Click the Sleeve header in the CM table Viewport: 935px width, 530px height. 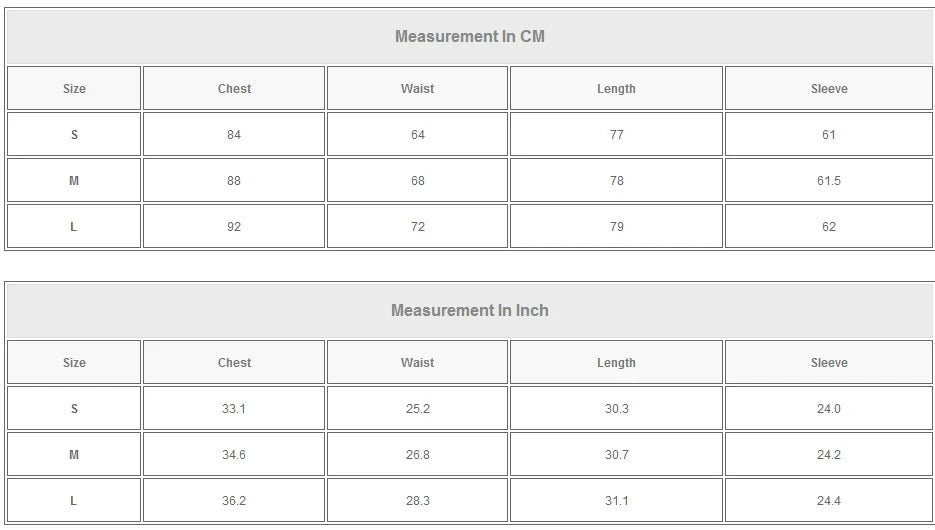pos(829,89)
